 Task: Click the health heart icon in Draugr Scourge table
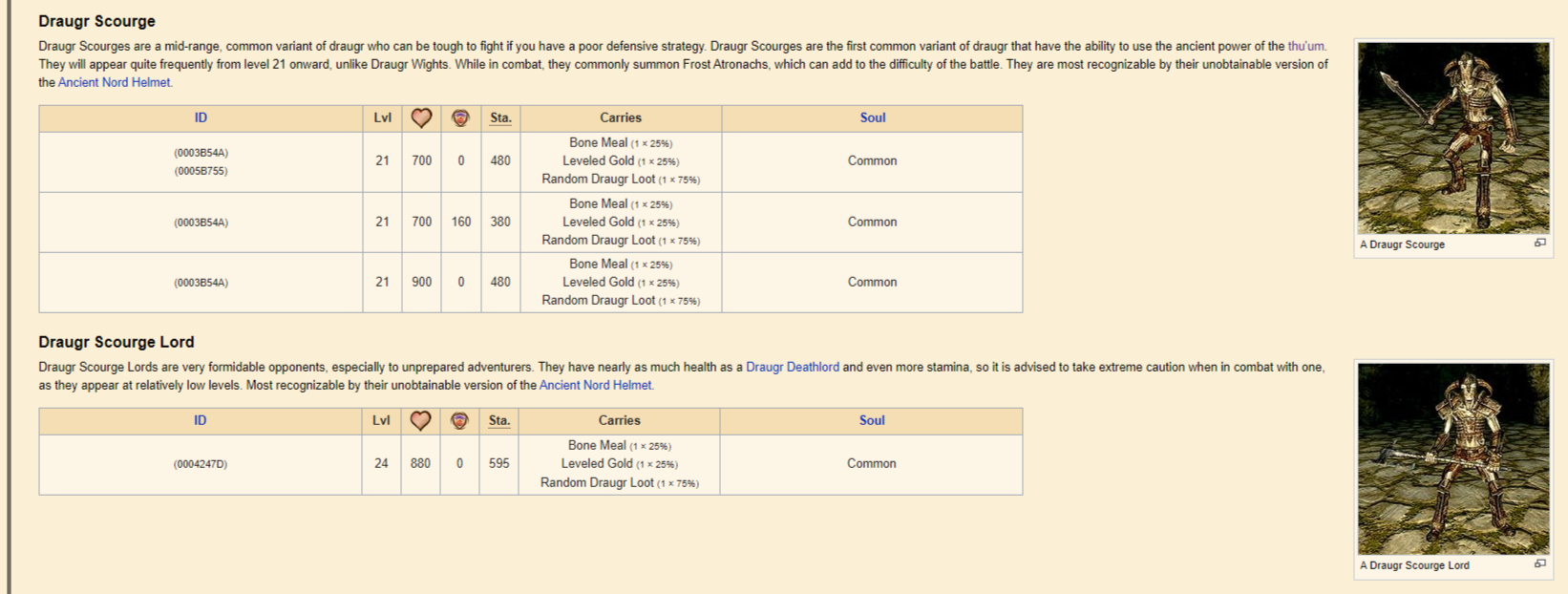[421, 117]
